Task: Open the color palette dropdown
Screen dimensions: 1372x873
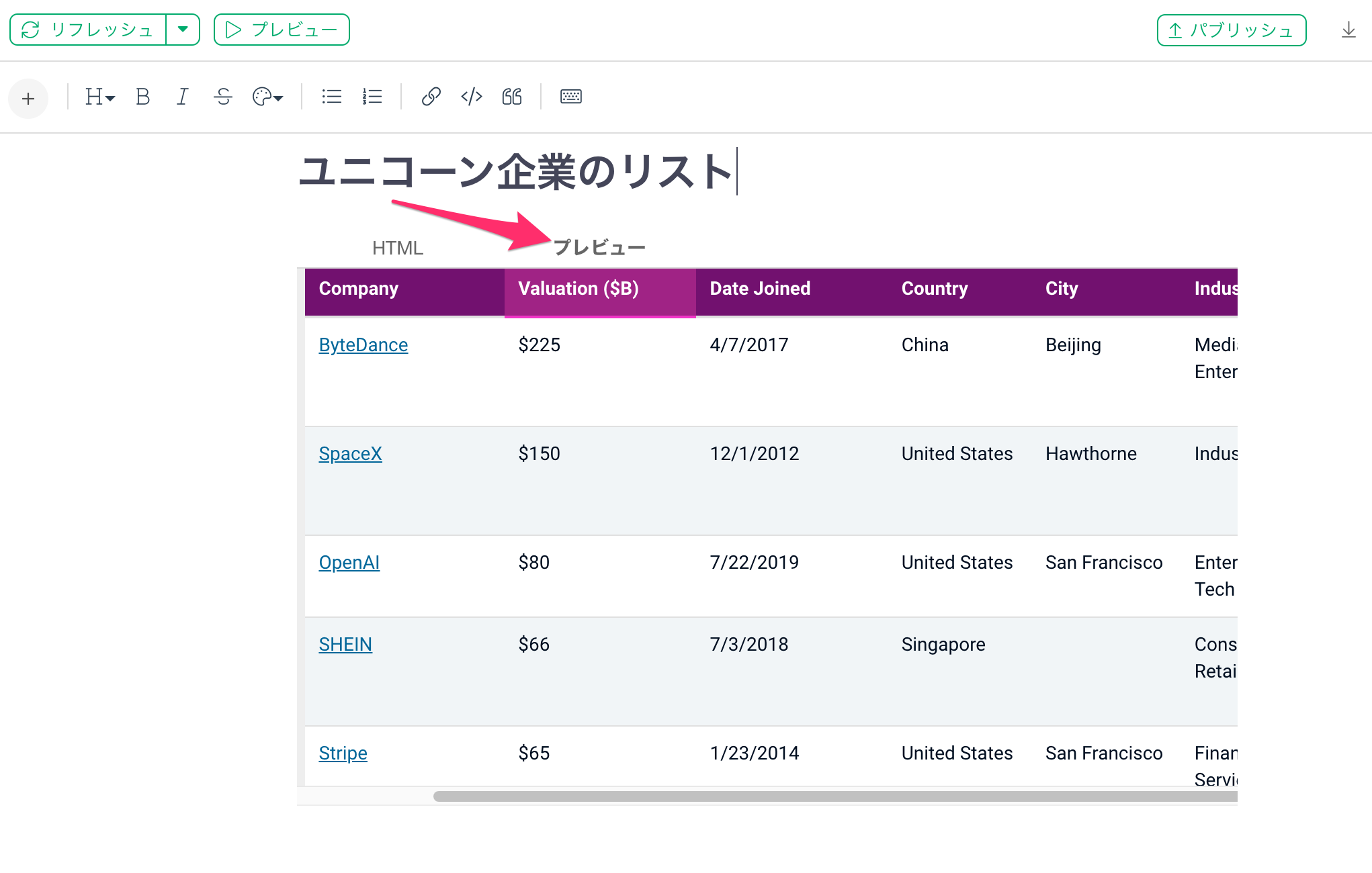Action: point(267,97)
